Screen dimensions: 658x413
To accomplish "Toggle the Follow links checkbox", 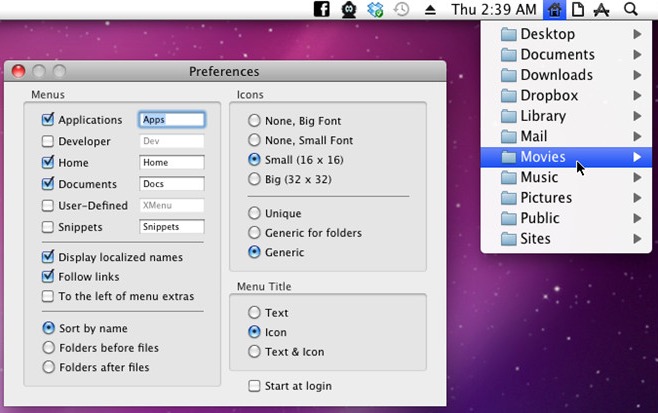I will [x=48, y=277].
